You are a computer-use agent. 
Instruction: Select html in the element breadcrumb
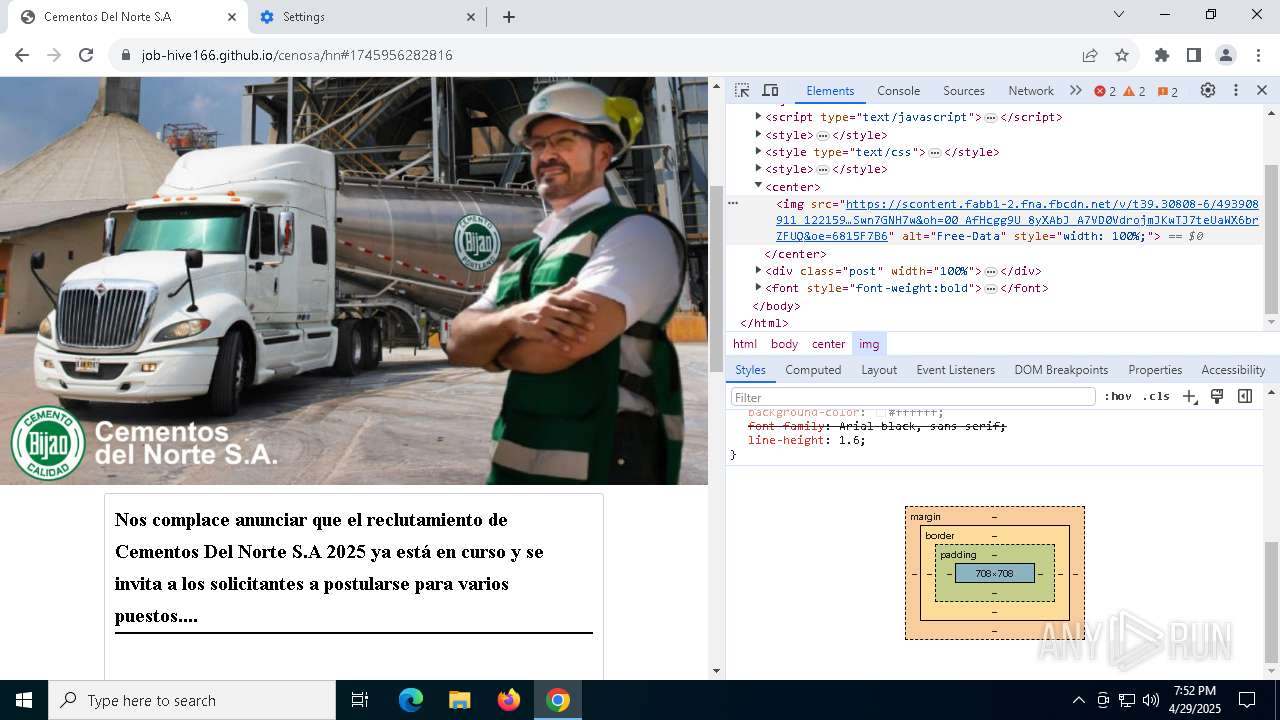click(745, 343)
